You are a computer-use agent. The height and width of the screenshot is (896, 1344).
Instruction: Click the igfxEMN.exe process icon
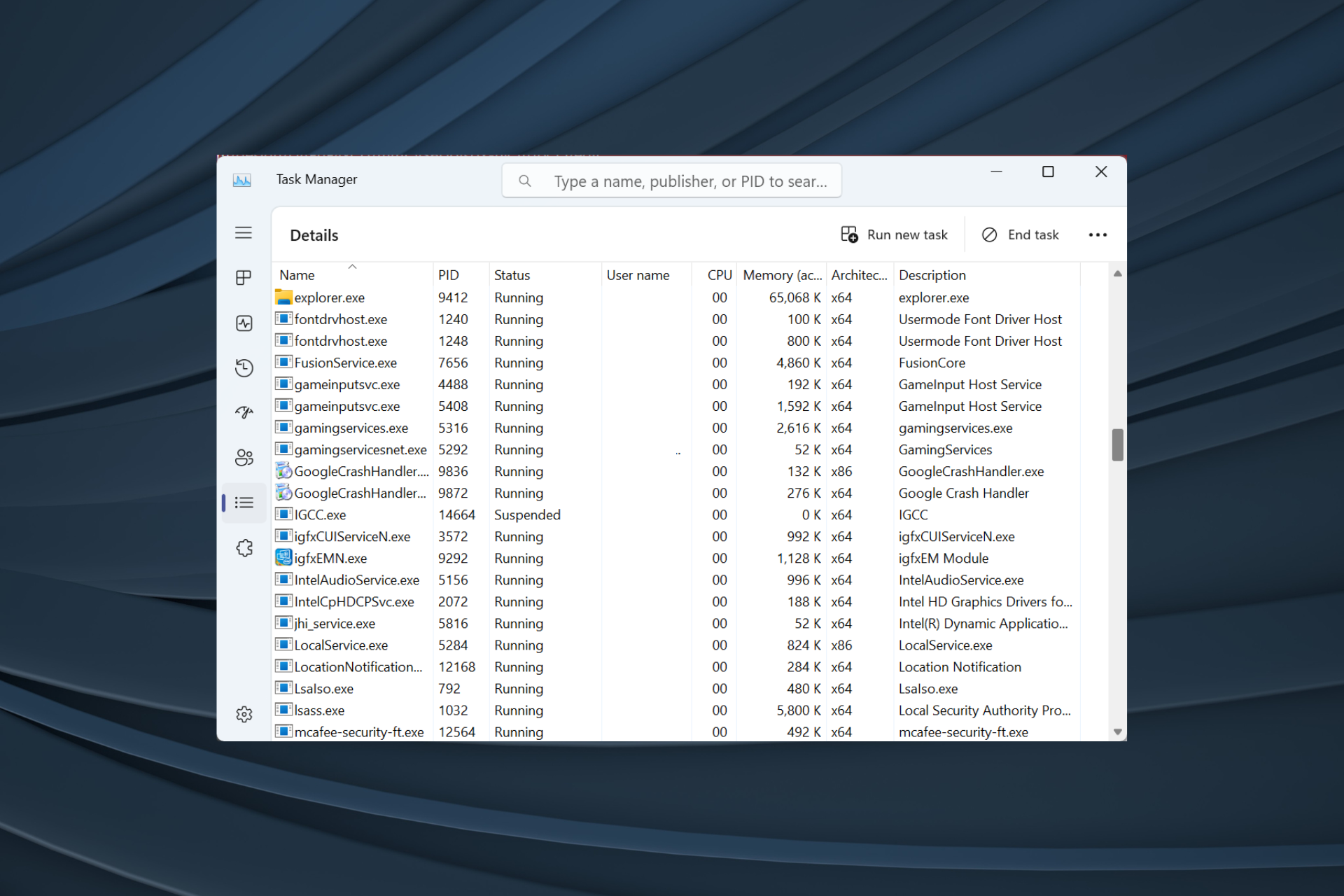point(283,557)
